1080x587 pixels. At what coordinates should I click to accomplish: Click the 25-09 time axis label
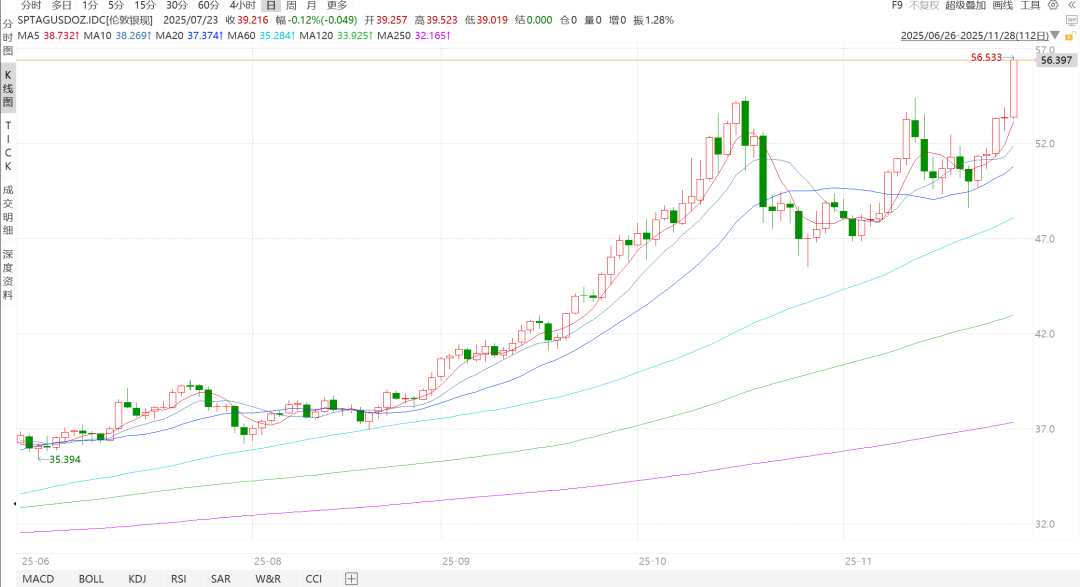pos(456,562)
